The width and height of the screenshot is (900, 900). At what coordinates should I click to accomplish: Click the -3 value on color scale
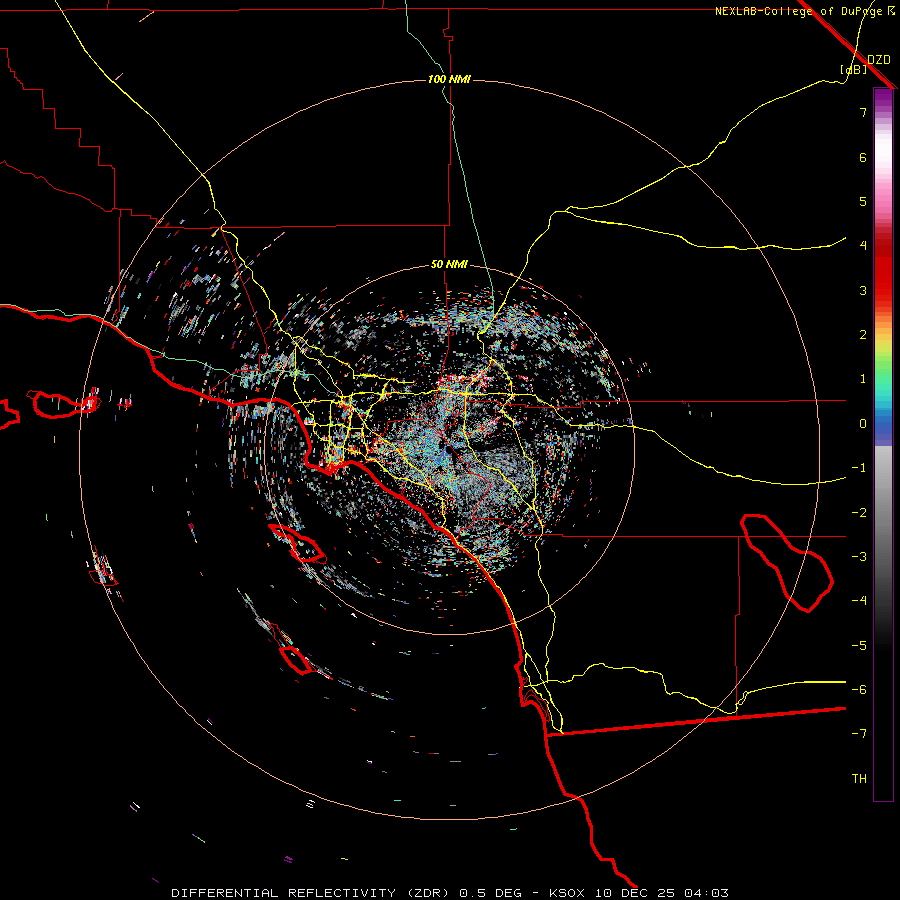click(x=859, y=557)
